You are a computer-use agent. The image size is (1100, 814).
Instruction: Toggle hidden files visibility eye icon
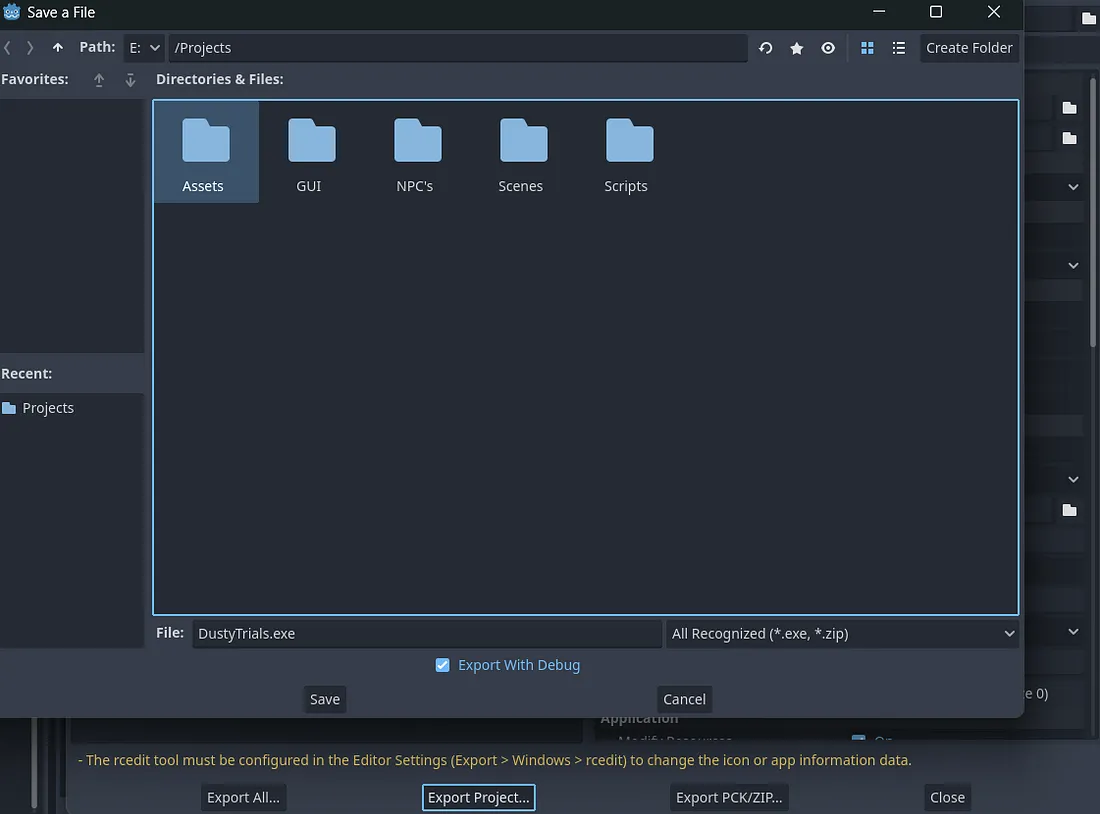pyautogui.click(x=828, y=48)
